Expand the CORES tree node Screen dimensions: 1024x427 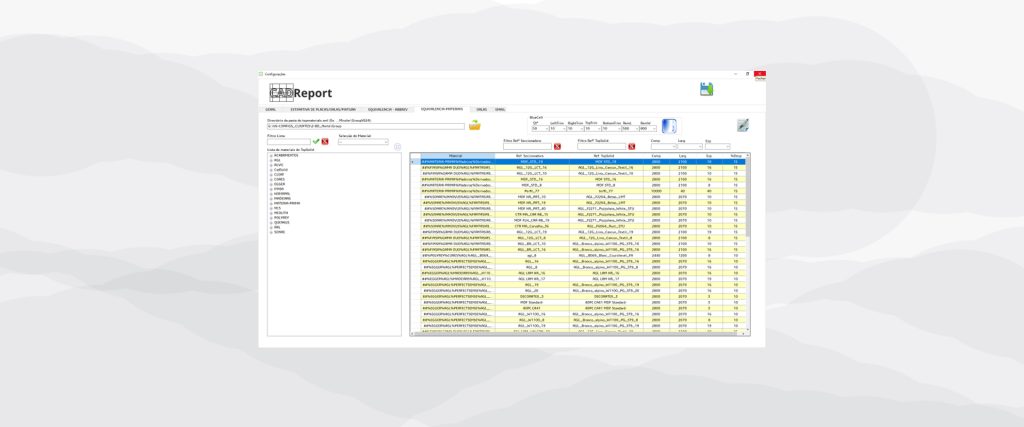click(270, 180)
